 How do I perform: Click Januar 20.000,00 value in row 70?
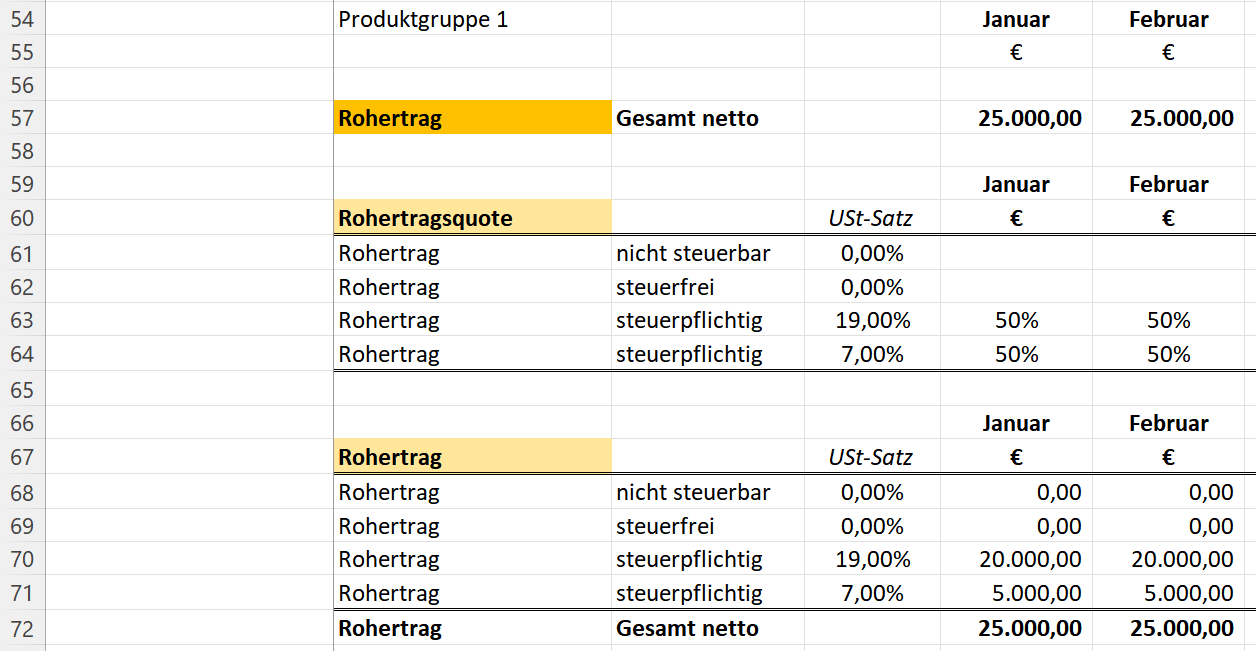tap(1030, 560)
